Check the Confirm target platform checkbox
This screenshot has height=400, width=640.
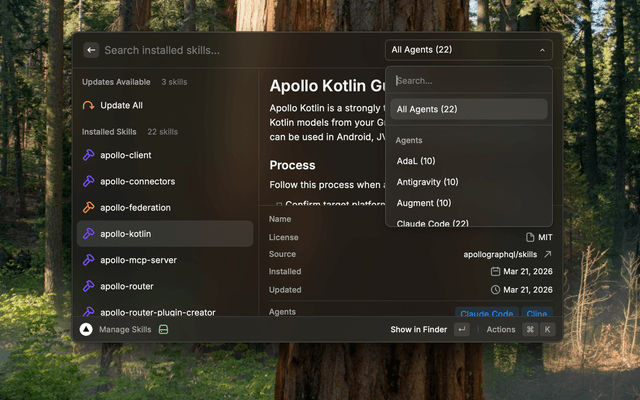coord(279,205)
